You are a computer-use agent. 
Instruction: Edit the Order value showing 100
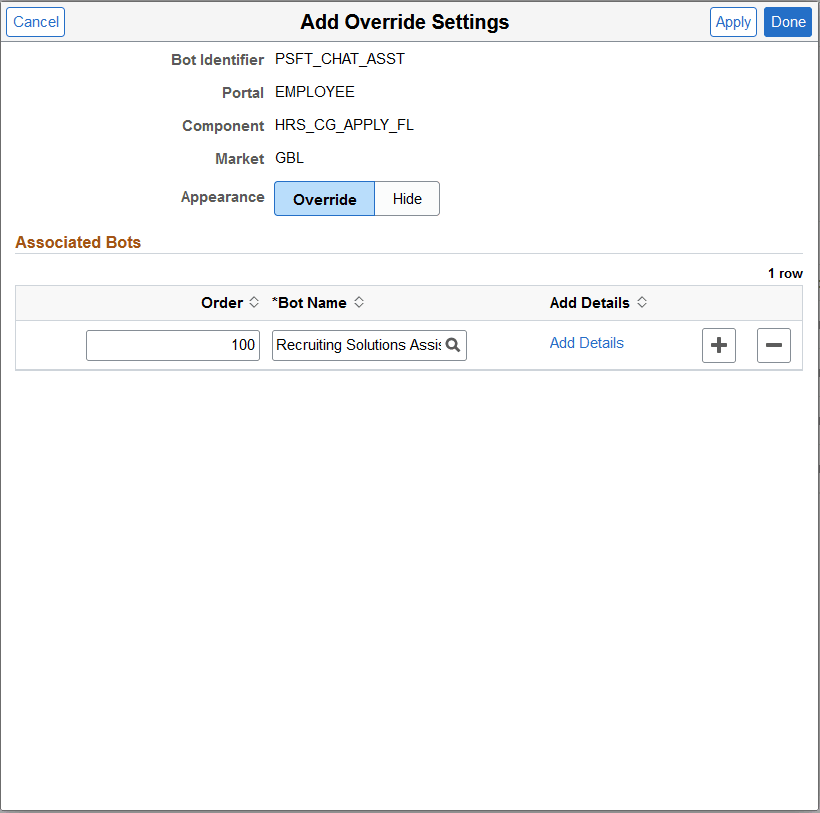172,345
